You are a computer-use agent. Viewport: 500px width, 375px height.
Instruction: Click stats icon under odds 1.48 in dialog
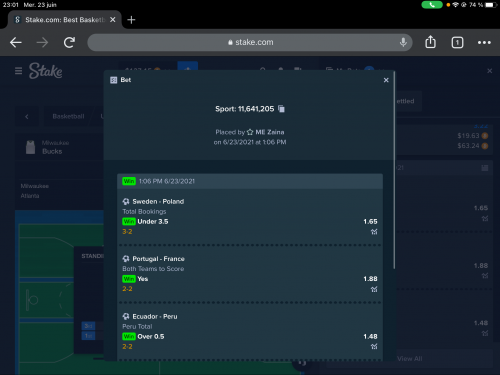click(374, 347)
